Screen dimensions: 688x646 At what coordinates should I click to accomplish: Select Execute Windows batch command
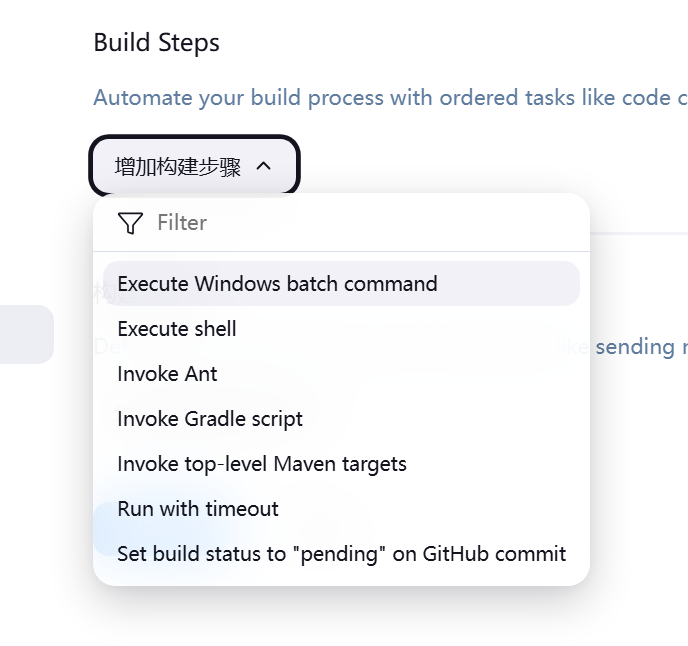click(341, 284)
